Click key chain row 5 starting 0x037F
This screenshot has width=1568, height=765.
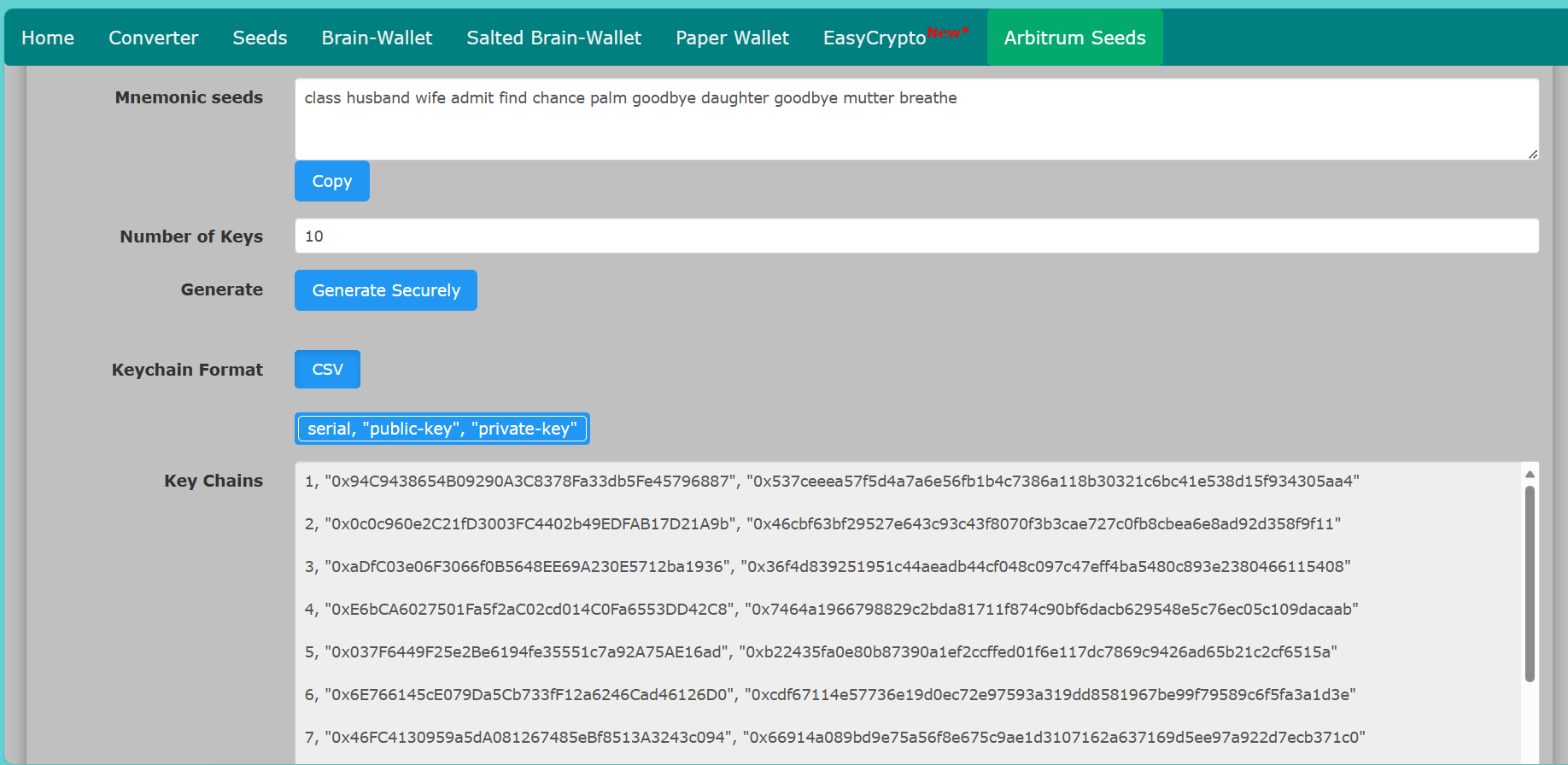(x=821, y=652)
